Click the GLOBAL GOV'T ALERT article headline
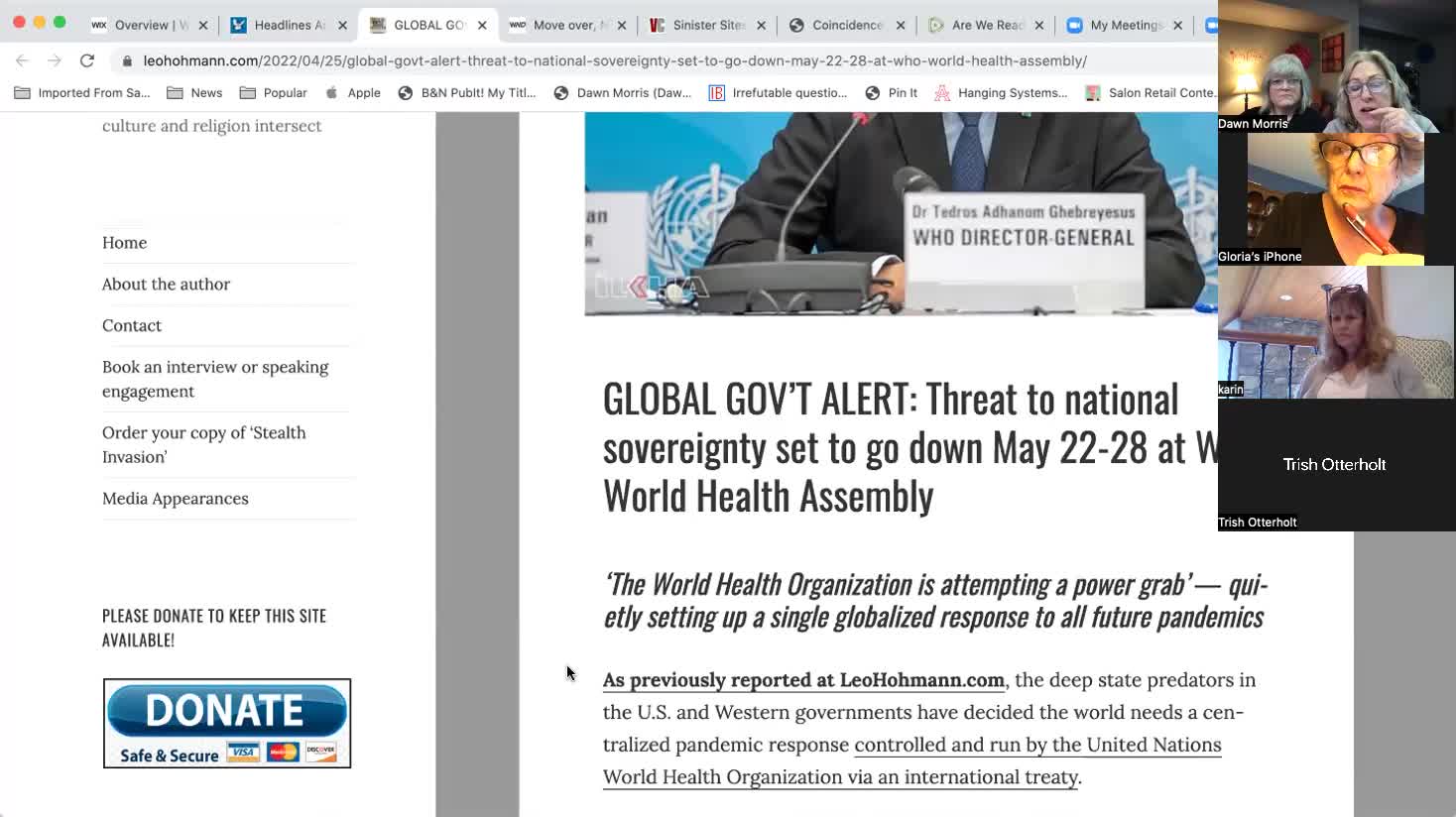Screen dimensions: 1456x817 click(910, 447)
